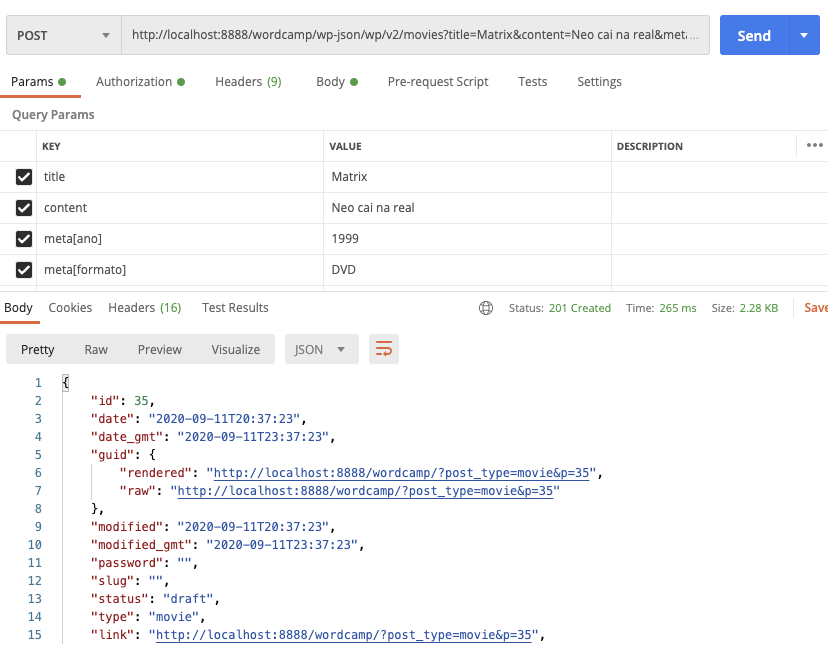
Task: Select the Pretty view mode
Action: click(x=37, y=350)
